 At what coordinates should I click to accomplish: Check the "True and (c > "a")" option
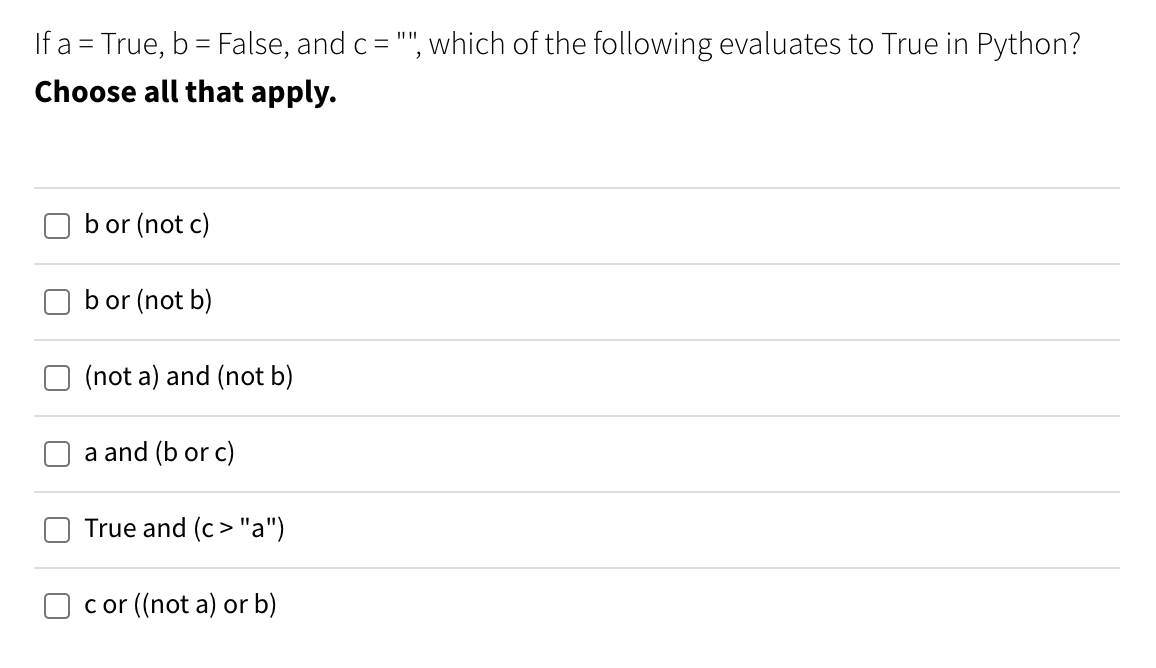57,529
